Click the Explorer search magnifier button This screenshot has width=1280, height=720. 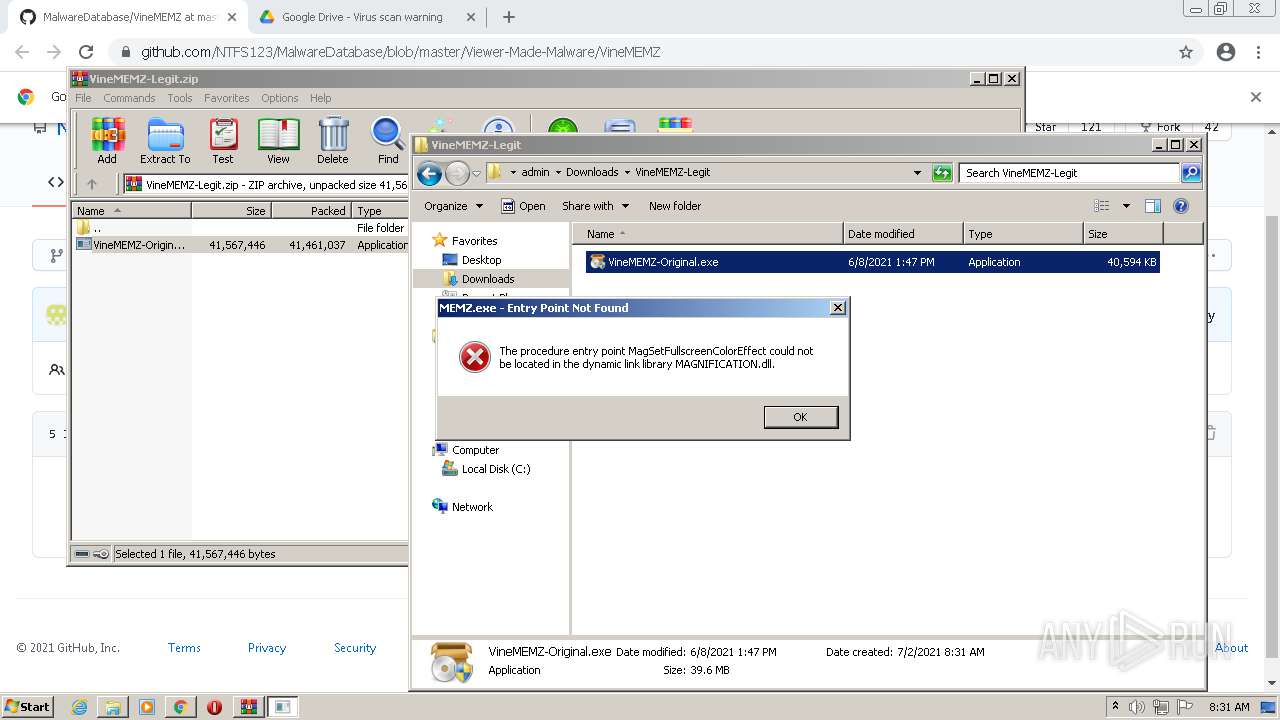pyautogui.click(x=1191, y=173)
